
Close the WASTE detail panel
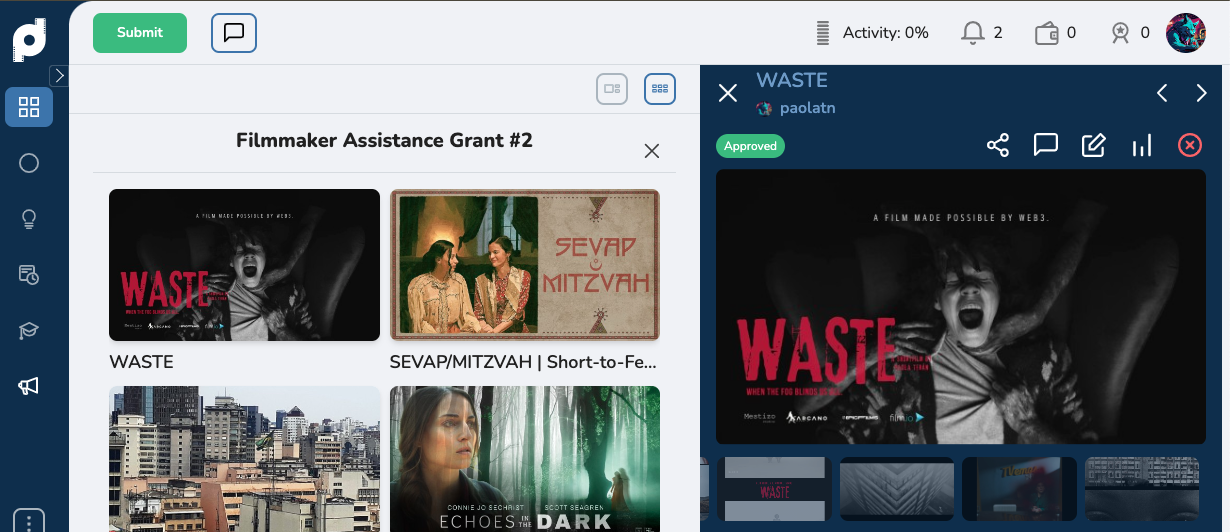point(728,93)
